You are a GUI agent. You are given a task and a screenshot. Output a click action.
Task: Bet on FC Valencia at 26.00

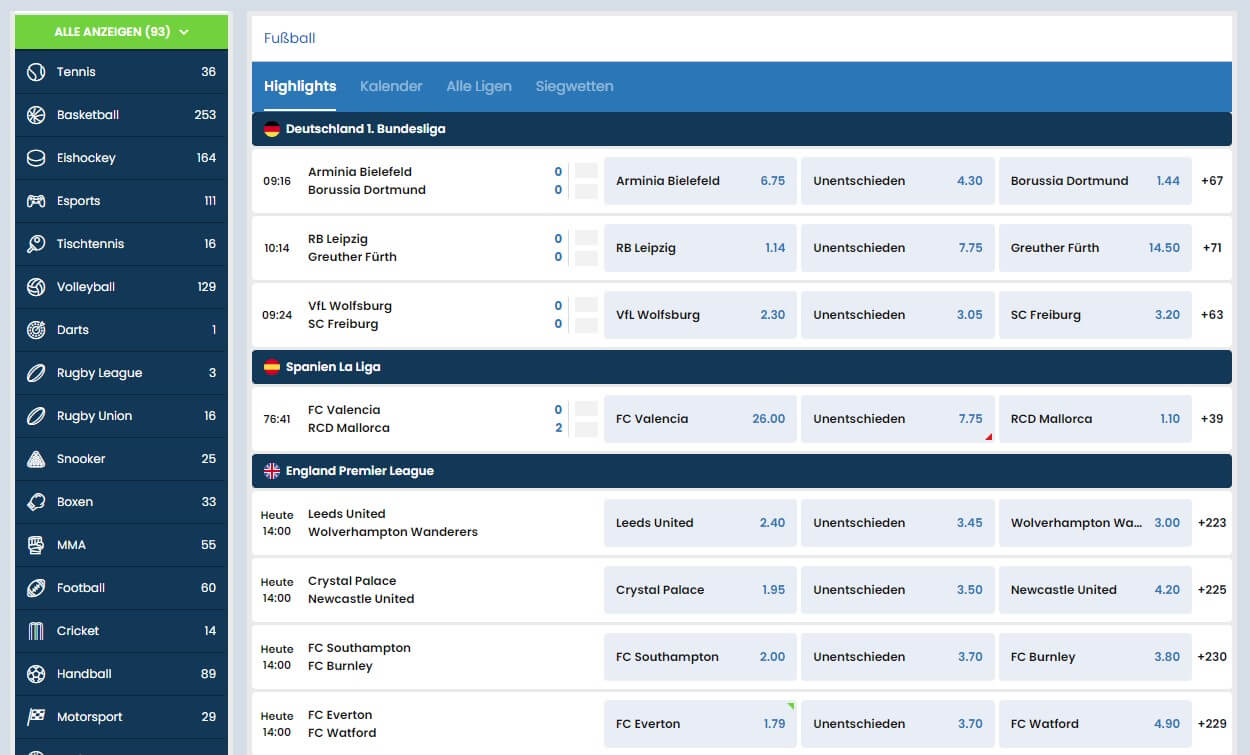pyautogui.click(x=700, y=419)
